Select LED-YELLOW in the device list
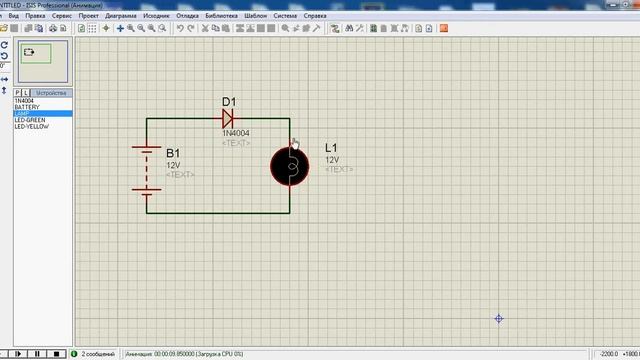 point(43,127)
